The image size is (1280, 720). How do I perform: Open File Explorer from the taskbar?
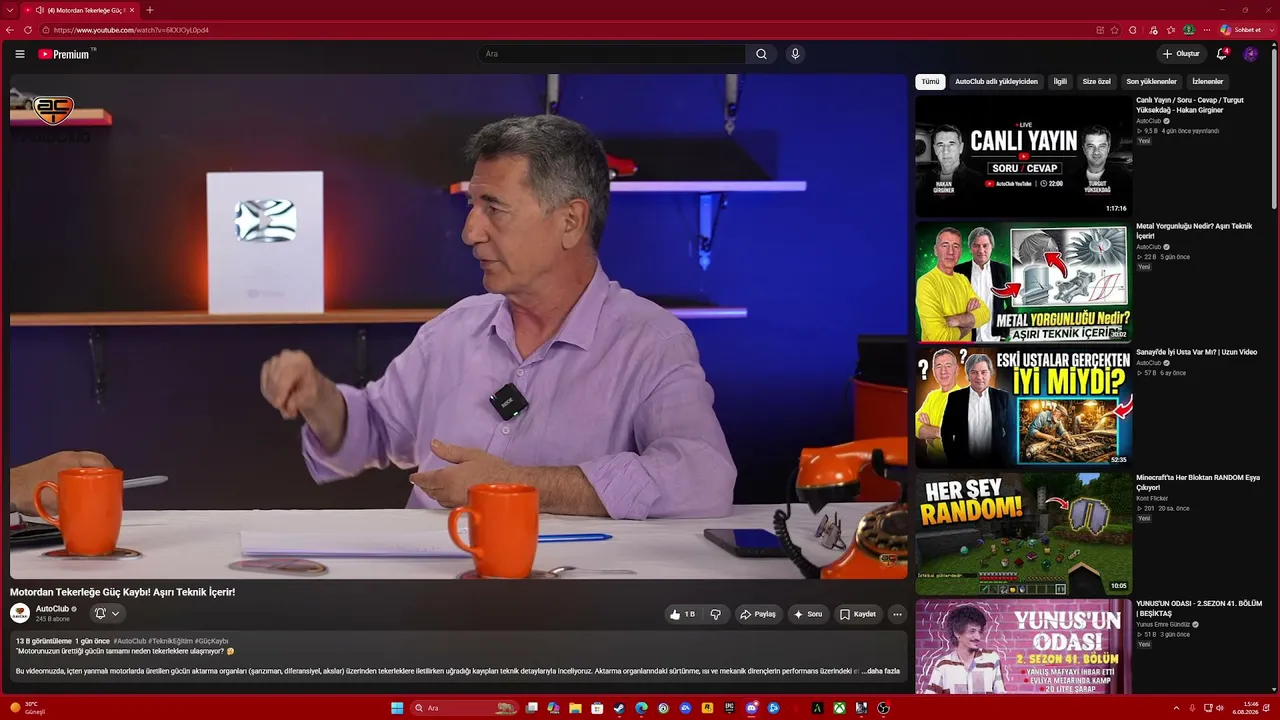[575, 708]
